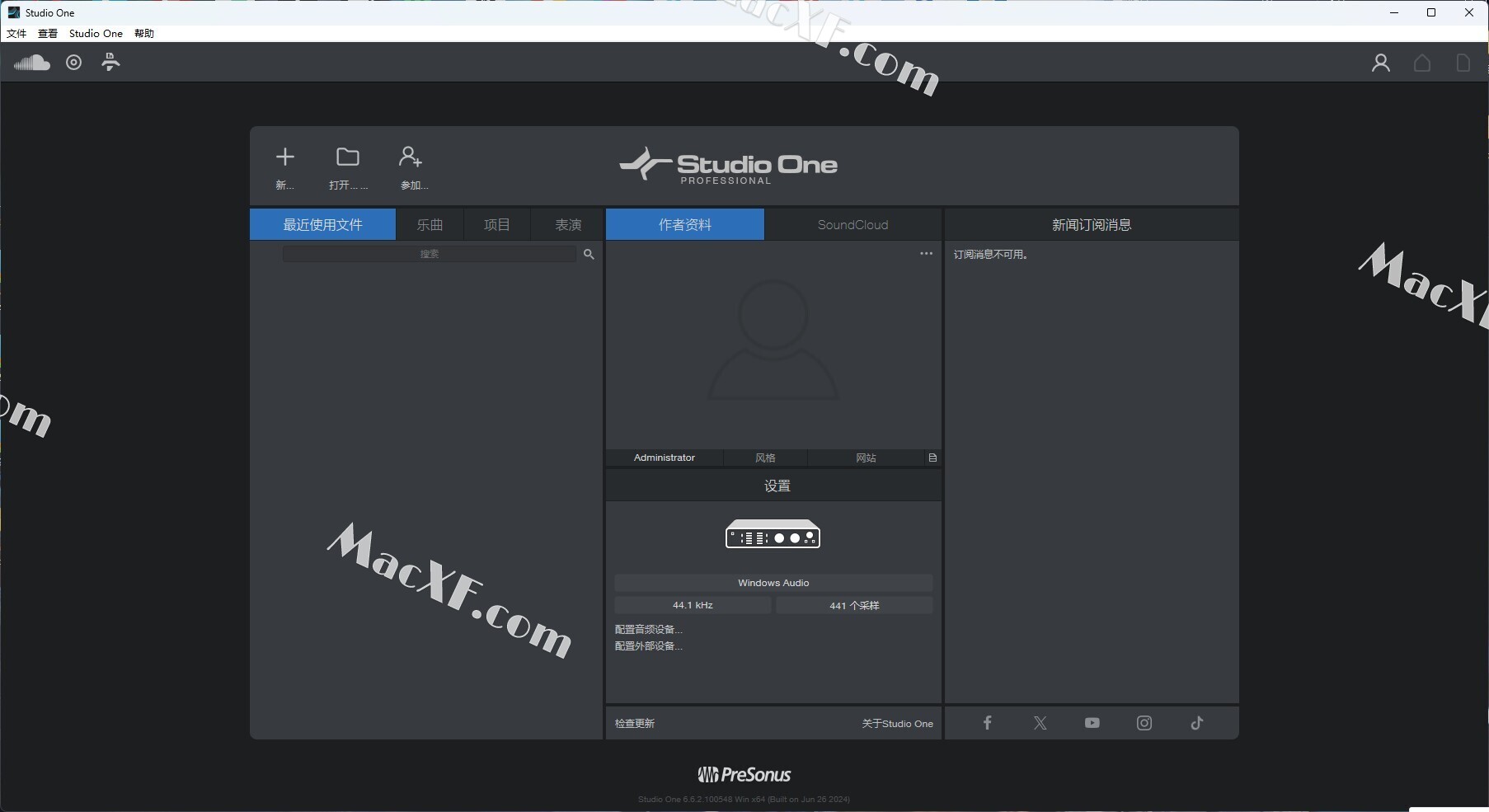Switch to the 乐曲 tab
1489x812 pixels.
tap(430, 224)
